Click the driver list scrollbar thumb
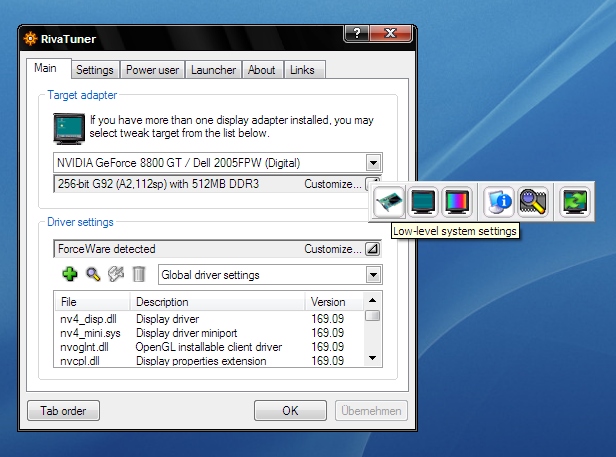 pos(372,316)
